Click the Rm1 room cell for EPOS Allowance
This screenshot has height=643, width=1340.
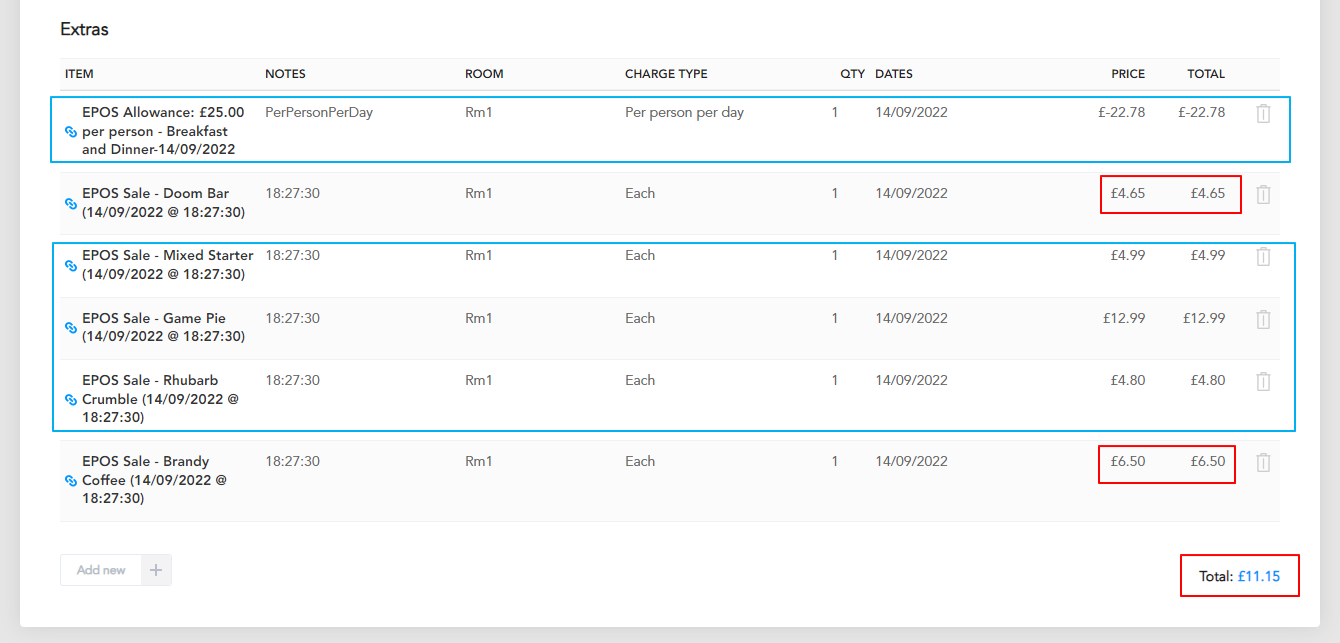pyautogui.click(x=479, y=113)
